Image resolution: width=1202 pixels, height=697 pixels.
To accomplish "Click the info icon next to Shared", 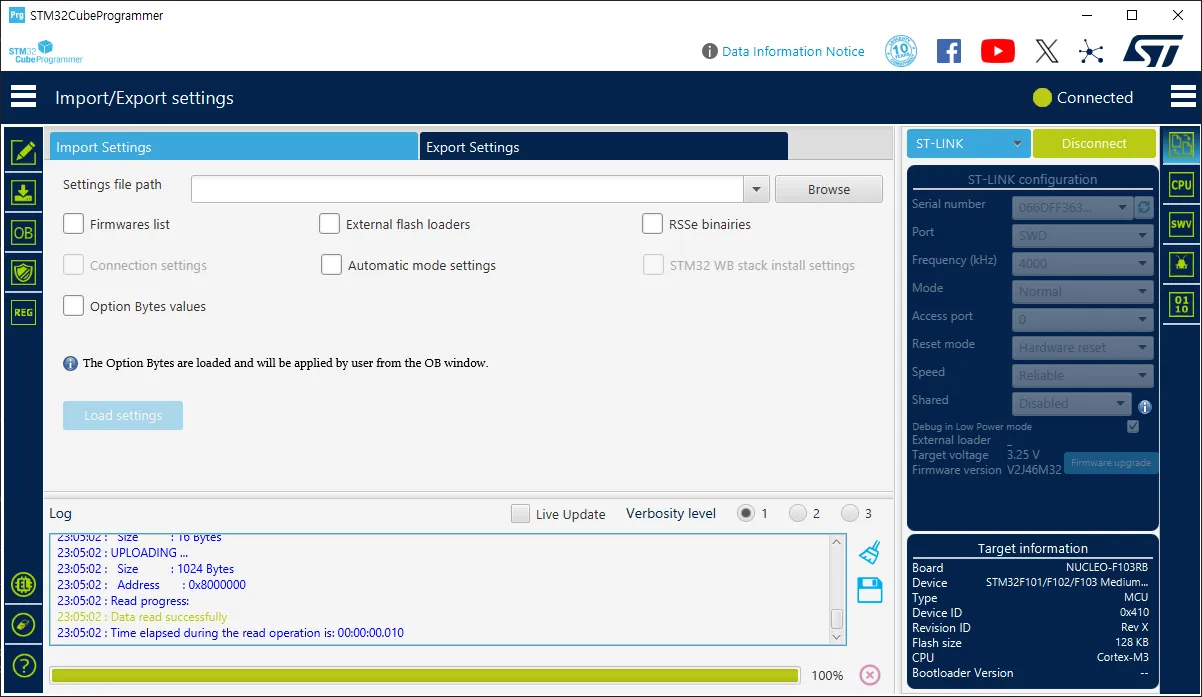I will tap(1145, 407).
